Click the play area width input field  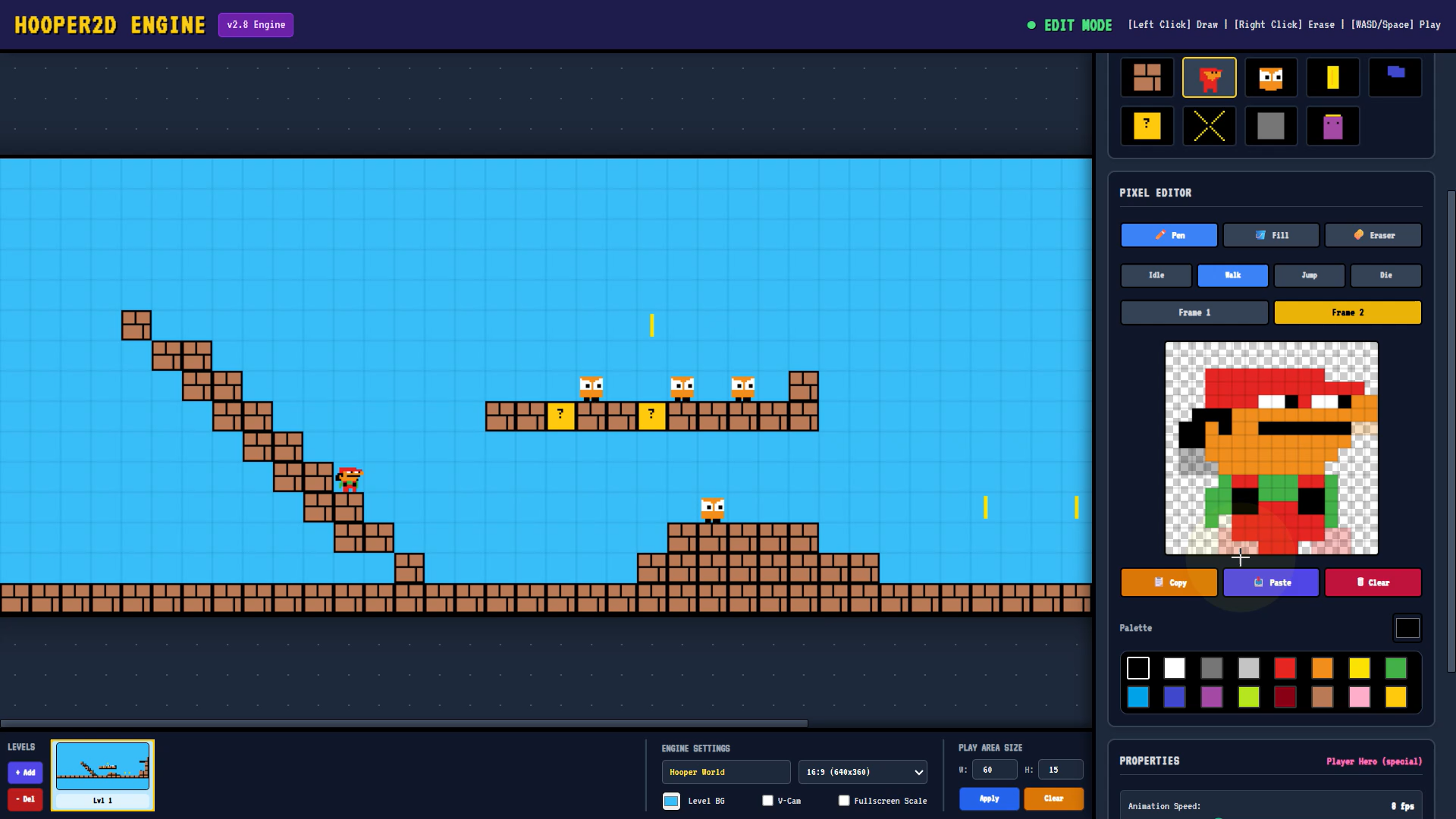[x=994, y=770]
